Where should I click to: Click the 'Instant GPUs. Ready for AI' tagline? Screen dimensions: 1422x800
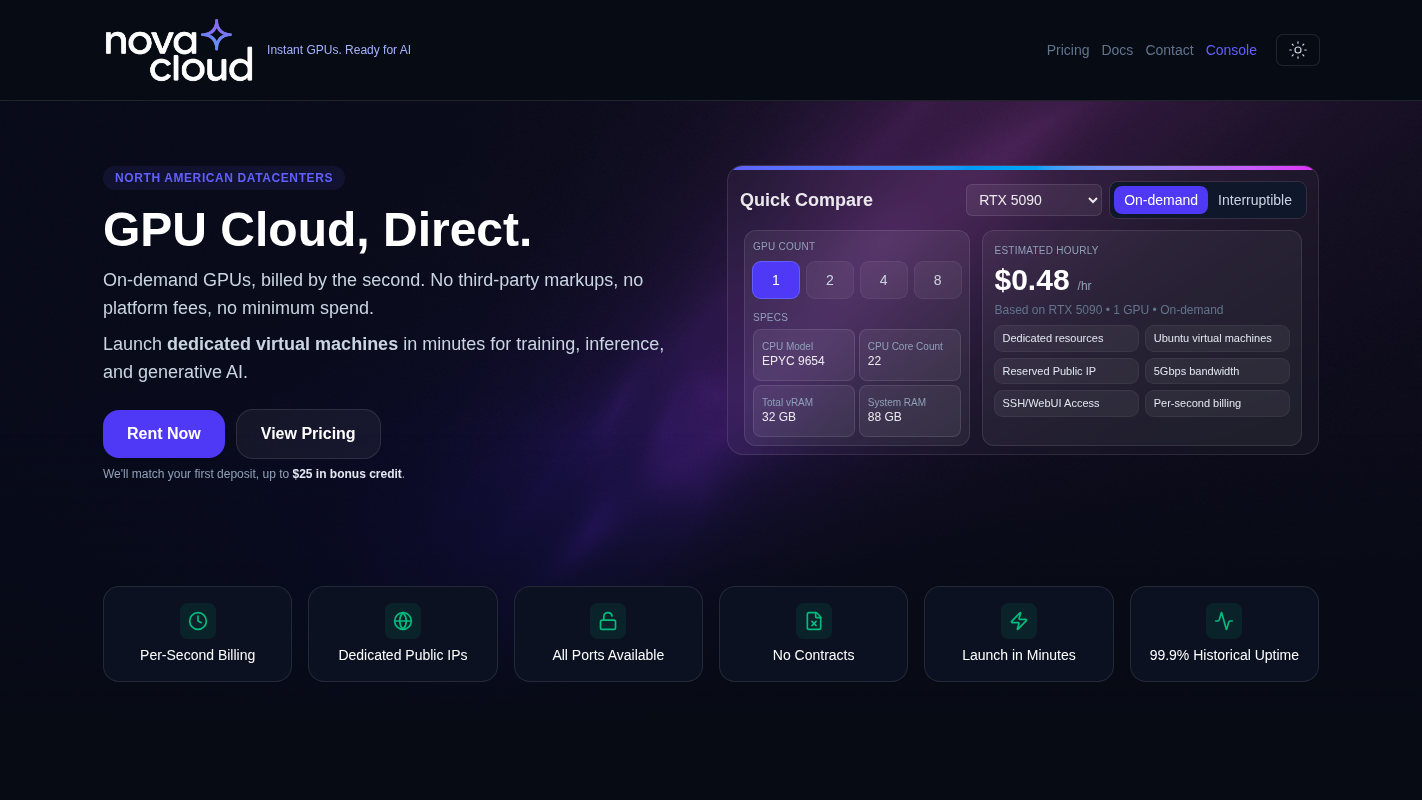[x=339, y=50]
